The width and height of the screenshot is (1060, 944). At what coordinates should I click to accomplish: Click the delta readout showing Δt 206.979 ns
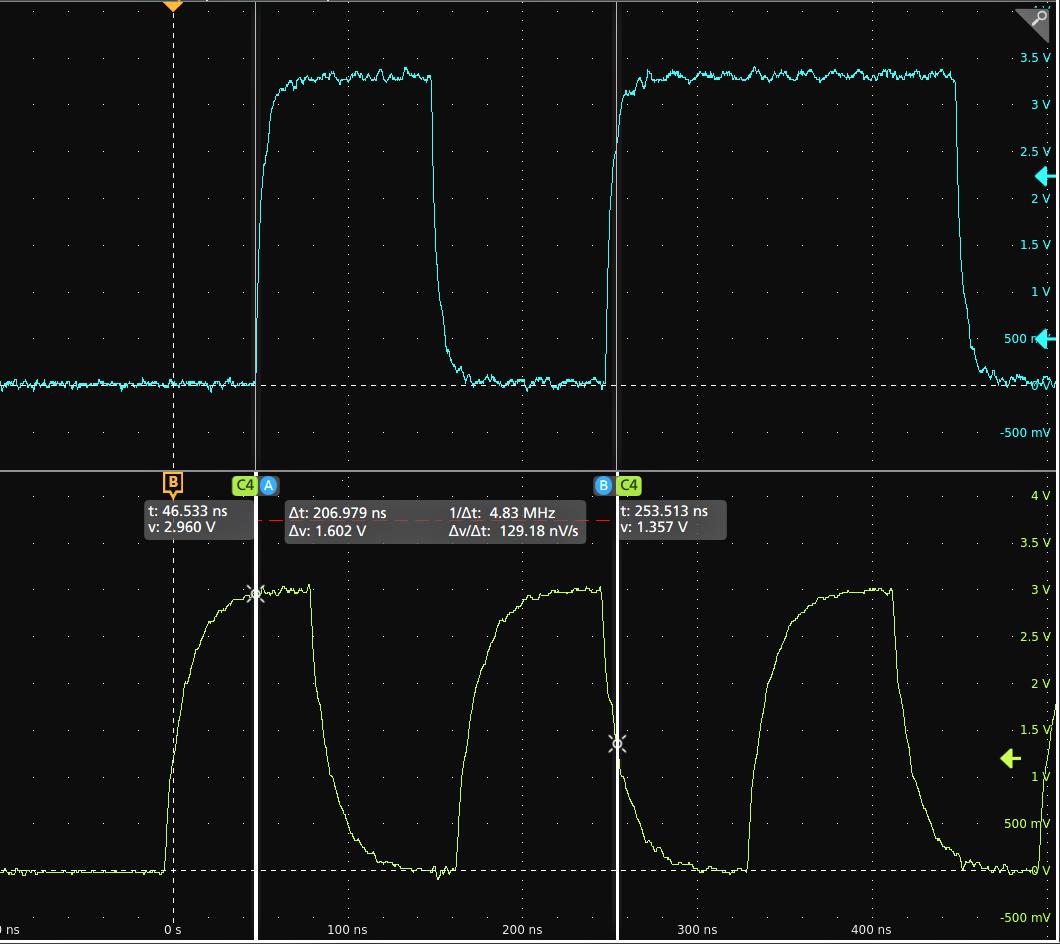[x=338, y=513]
